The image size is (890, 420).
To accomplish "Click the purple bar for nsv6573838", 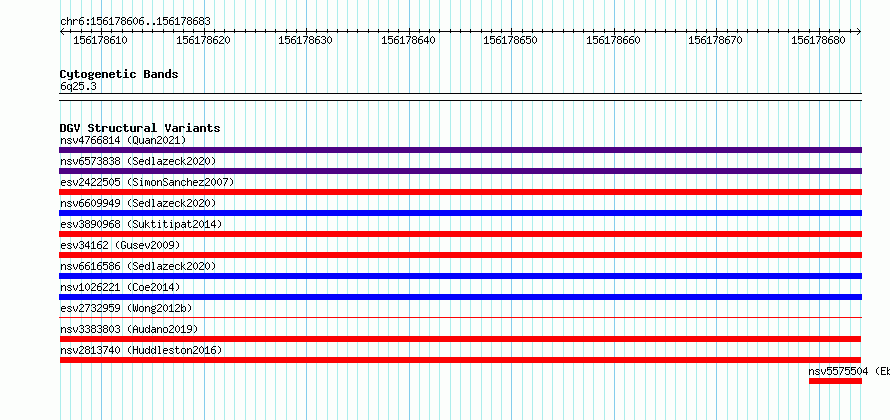I will click(460, 171).
